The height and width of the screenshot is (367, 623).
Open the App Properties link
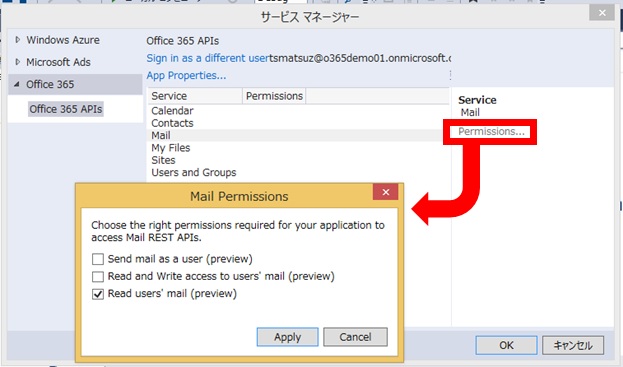[x=186, y=75]
